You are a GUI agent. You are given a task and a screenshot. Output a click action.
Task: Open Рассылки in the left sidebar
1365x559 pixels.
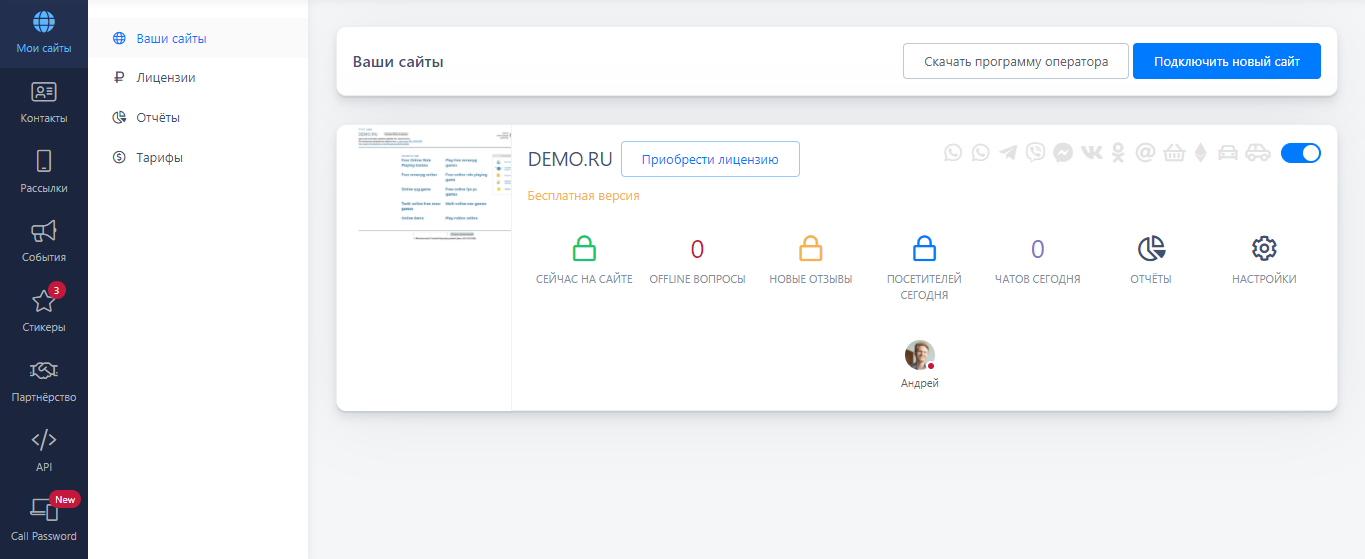[44, 173]
